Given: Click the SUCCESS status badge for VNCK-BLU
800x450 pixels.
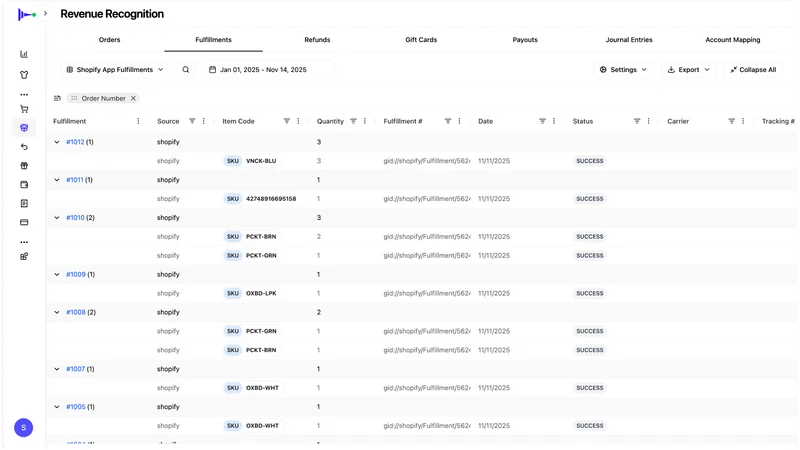Looking at the screenshot, I should coord(590,161).
